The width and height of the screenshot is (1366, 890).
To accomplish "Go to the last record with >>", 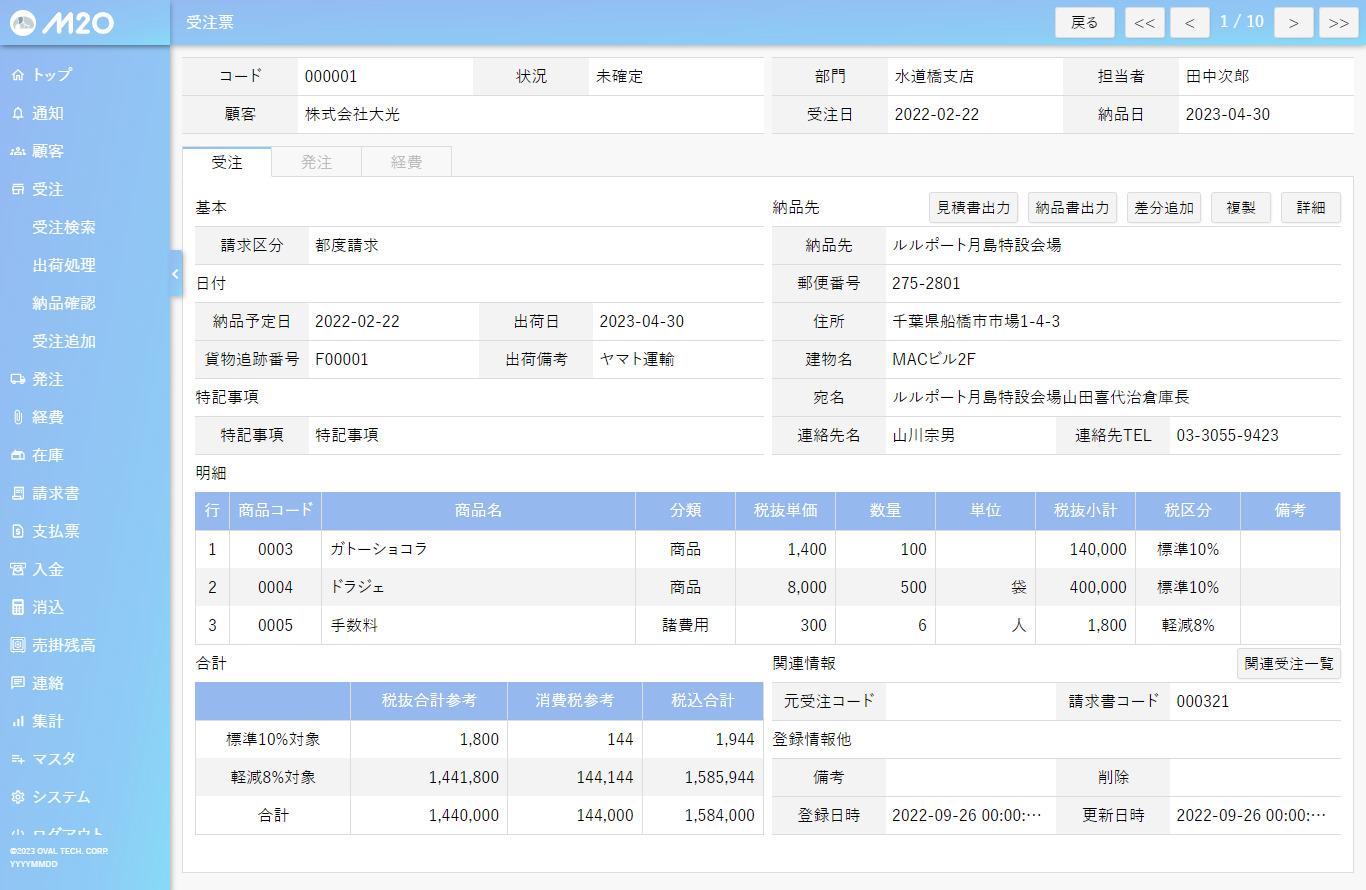I will click(x=1338, y=23).
